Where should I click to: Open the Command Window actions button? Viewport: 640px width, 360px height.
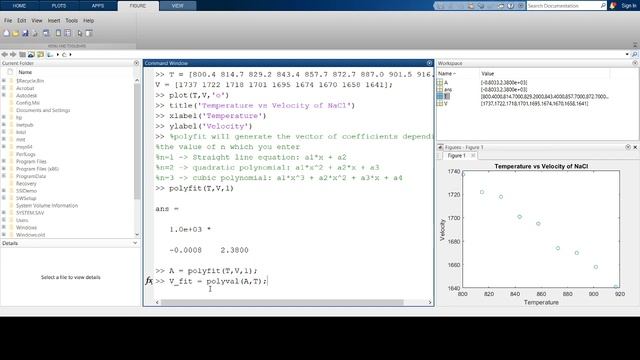[x=429, y=63]
